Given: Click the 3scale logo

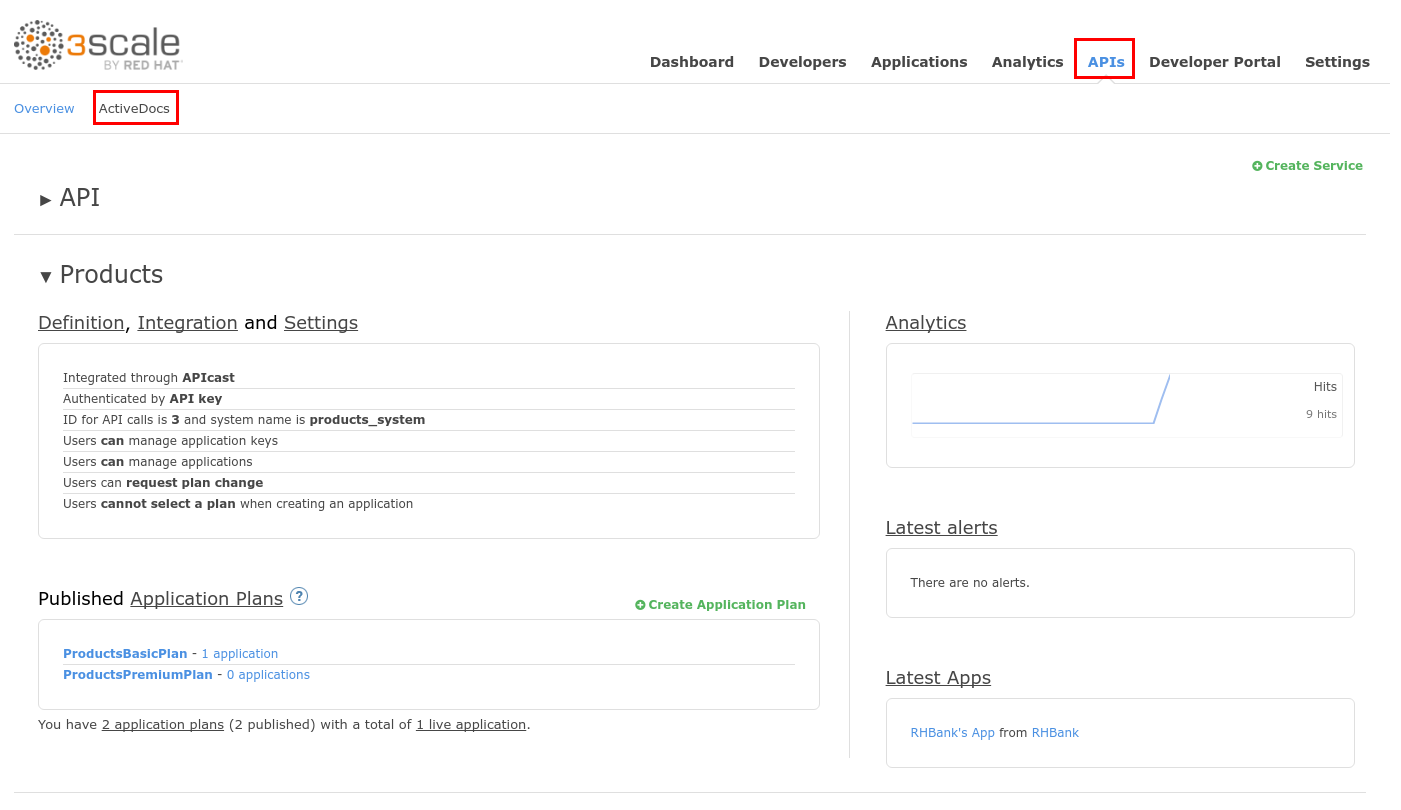Looking at the screenshot, I should (98, 46).
